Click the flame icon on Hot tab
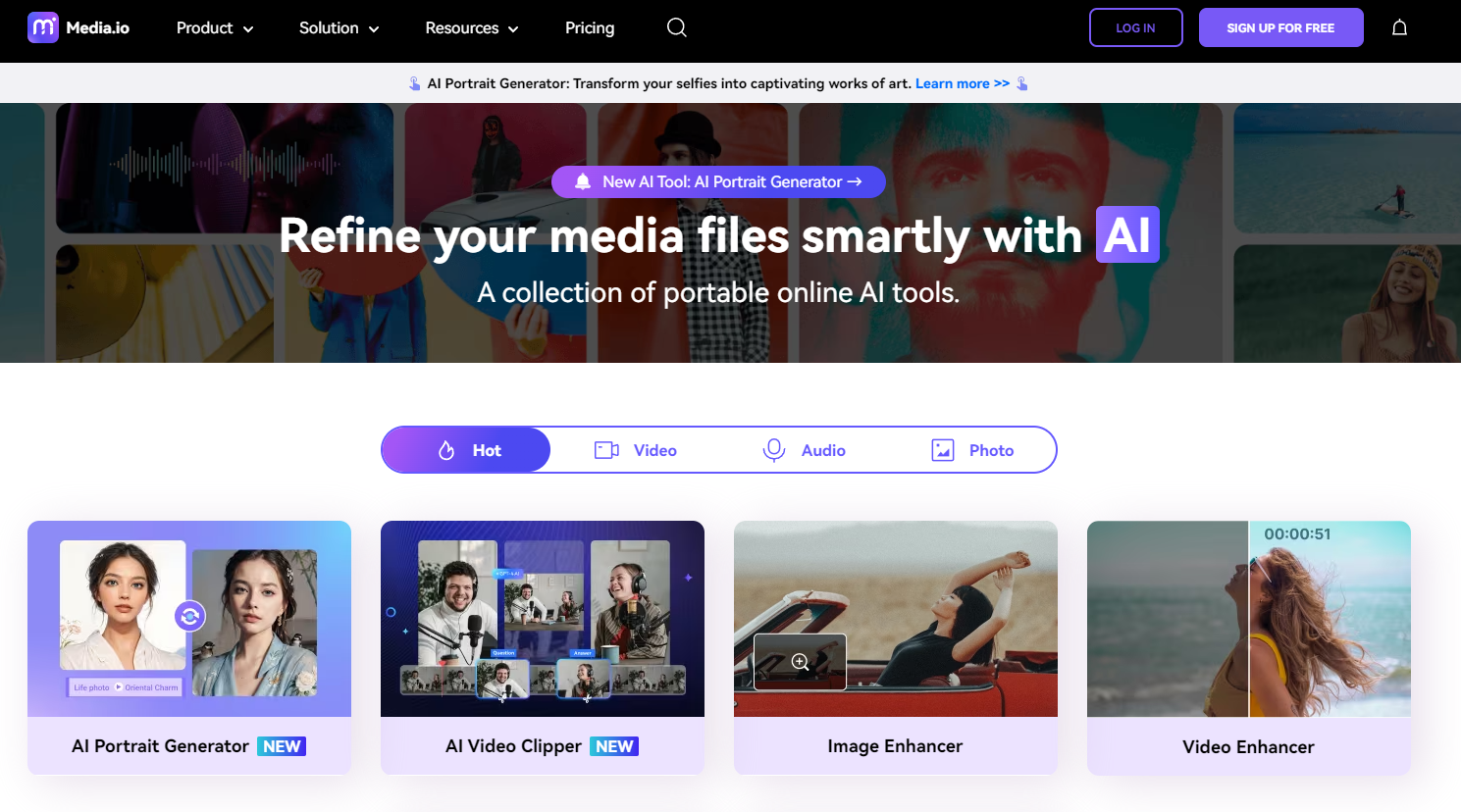 (x=446, y=450)
